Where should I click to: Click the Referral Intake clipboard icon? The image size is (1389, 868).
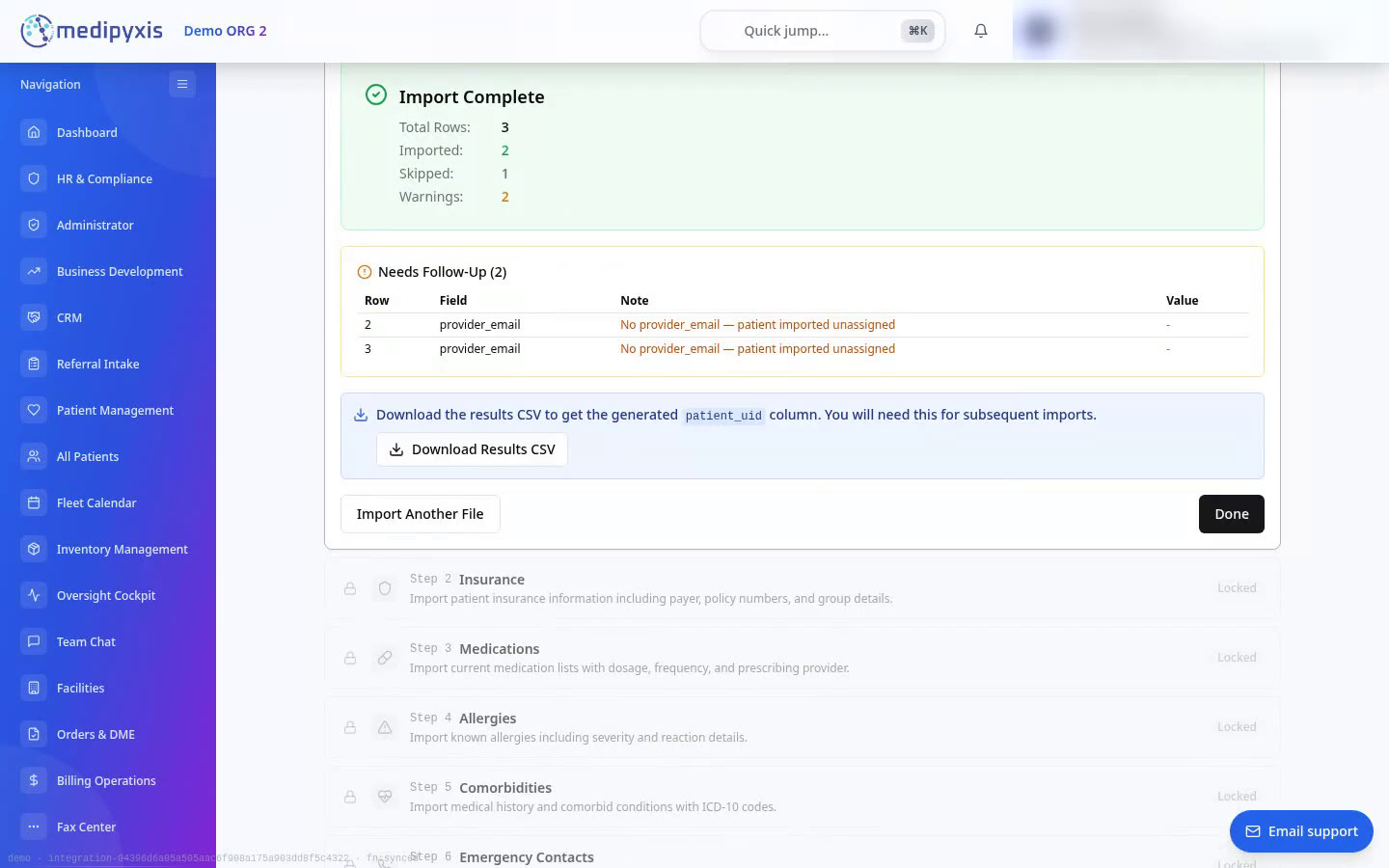click(x=34, y=364)
